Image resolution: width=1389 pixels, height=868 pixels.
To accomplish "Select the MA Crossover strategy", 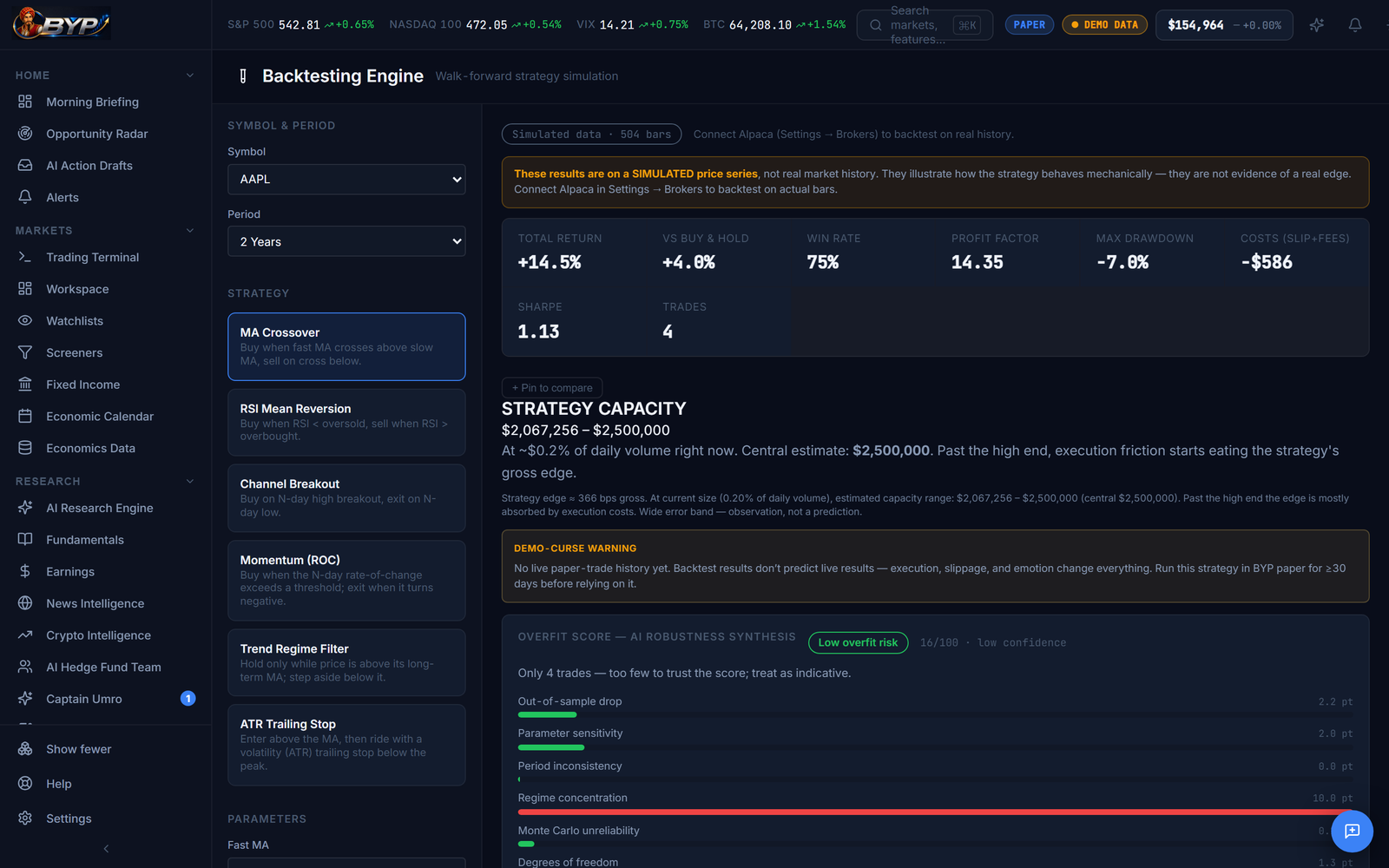I will (346, 346).
